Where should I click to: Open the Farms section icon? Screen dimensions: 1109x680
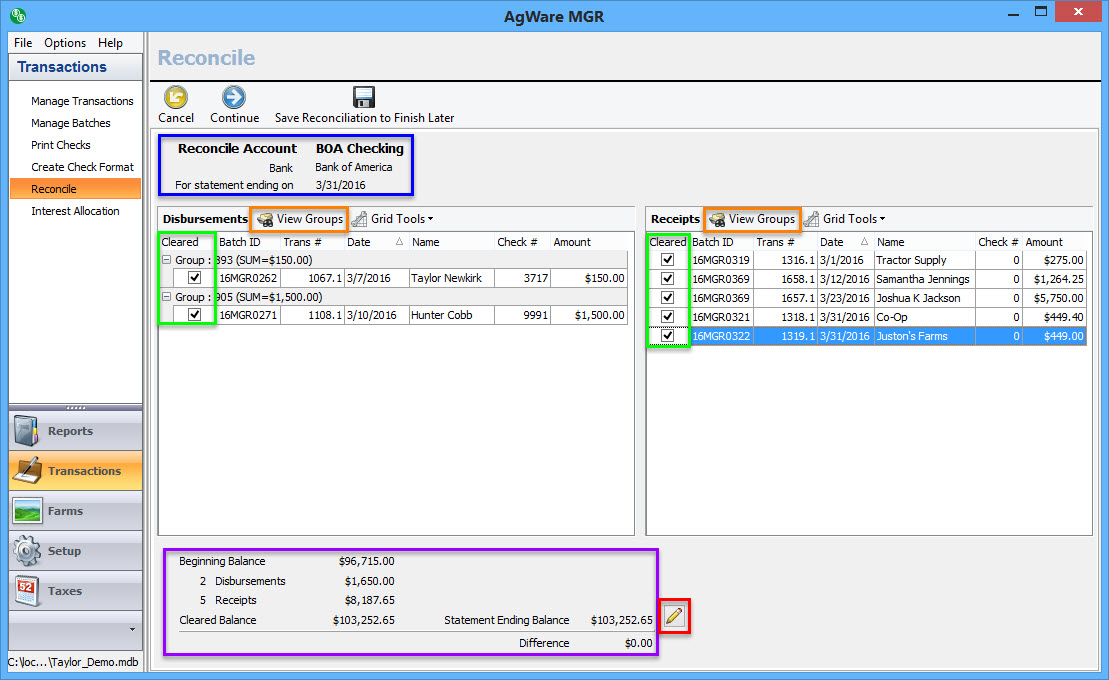point(29,511)
